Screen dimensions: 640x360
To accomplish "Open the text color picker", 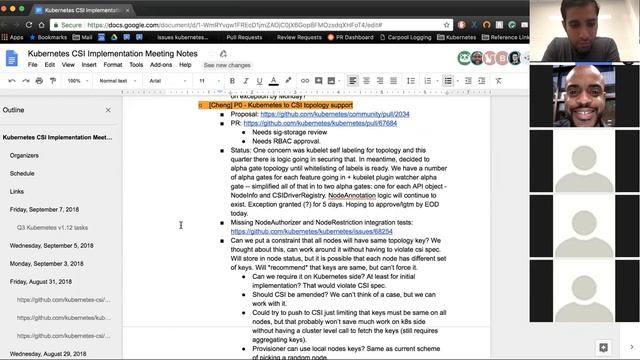I will (274, 81).
